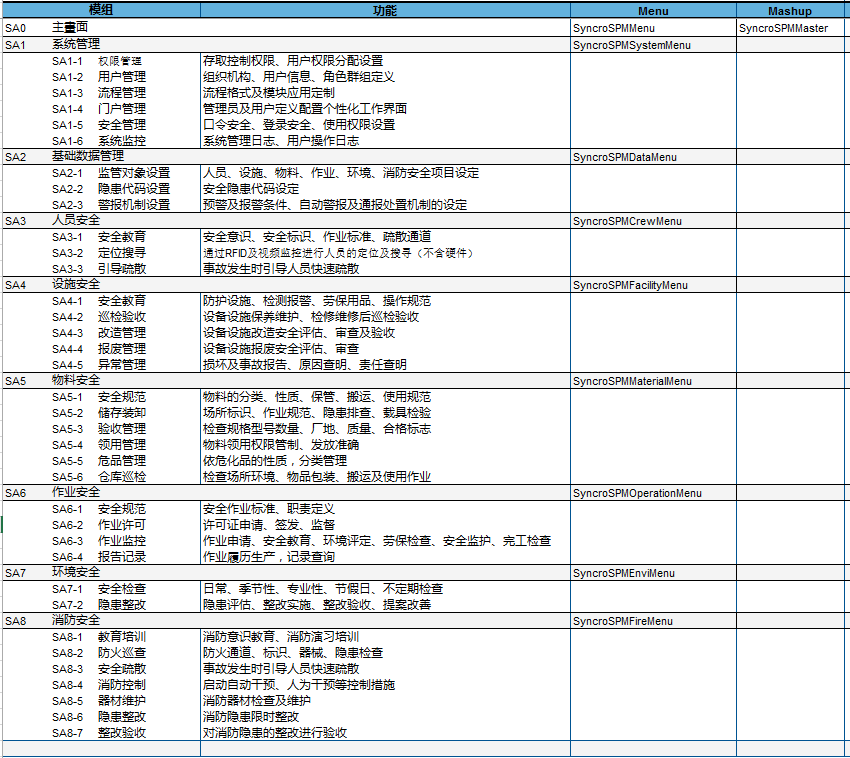Click the SA5-5 危品管理 cell
Viewport: 850px width, 758px height.
pyautogui.click(x=101, y=461)
